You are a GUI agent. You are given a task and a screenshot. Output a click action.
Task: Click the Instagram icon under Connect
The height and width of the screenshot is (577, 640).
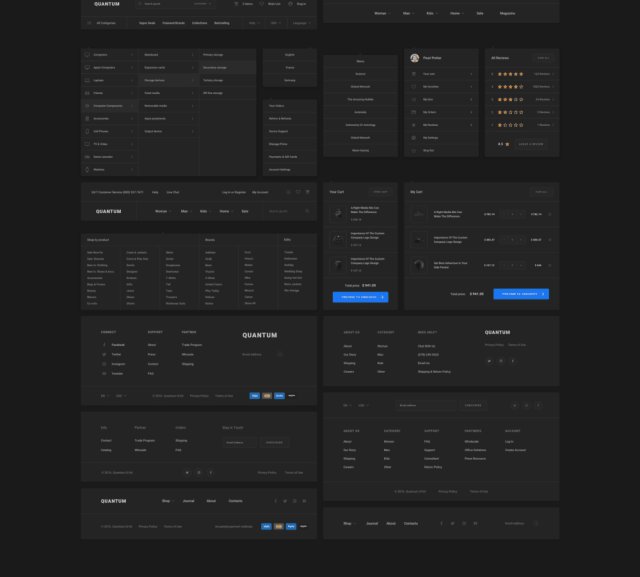pos(104,364)
